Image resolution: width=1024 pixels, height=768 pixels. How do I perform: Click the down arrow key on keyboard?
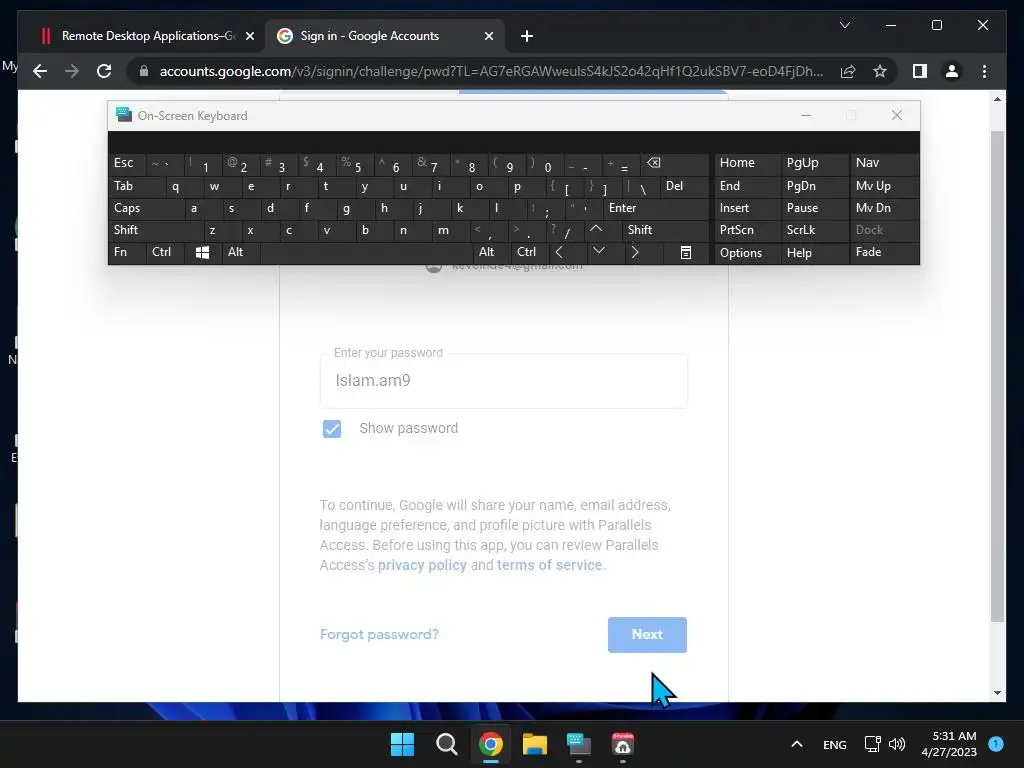pyautogui.click(x=599, y=252)
